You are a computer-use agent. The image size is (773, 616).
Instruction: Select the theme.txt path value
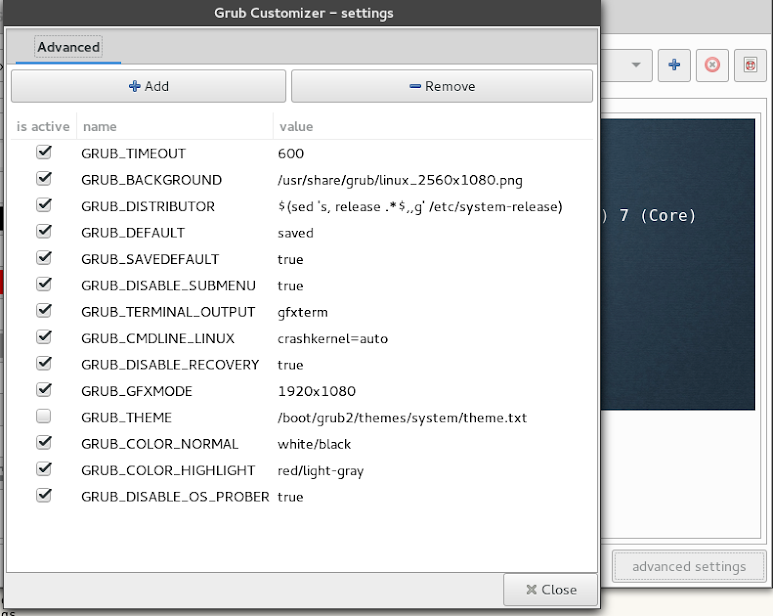pyautogui.click(x=402, y=418)
